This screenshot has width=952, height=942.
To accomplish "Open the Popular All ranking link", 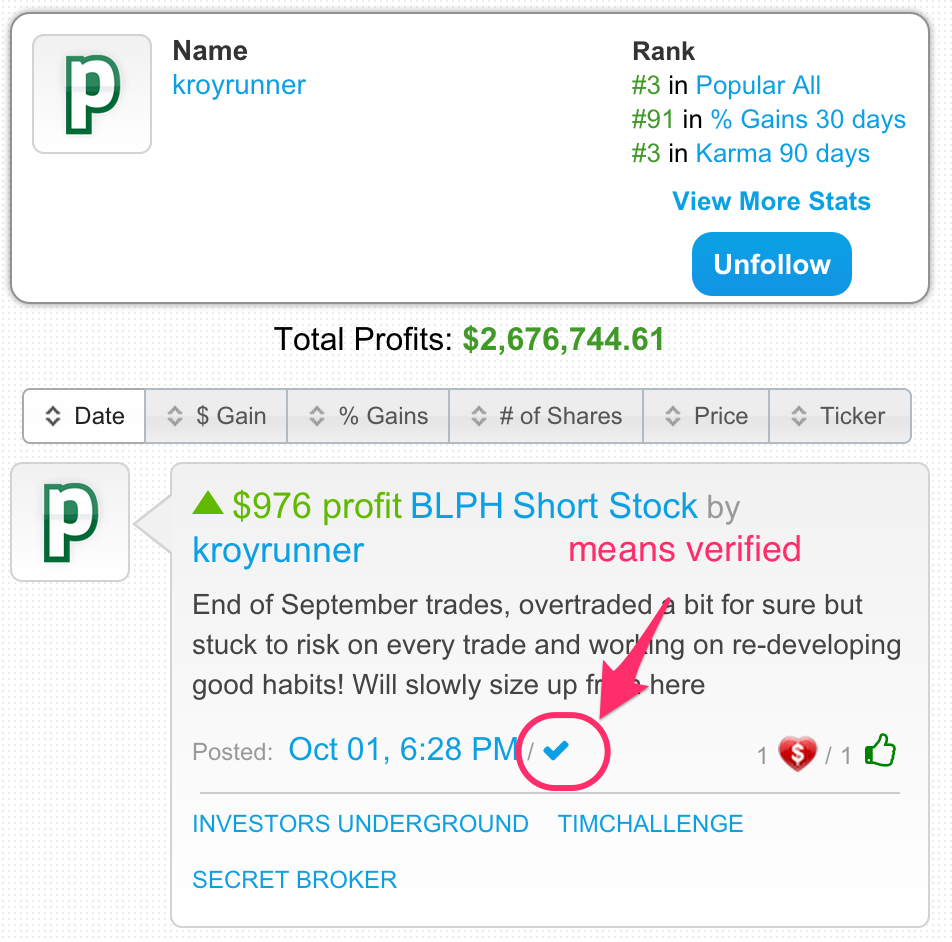I will coord(758,86).
